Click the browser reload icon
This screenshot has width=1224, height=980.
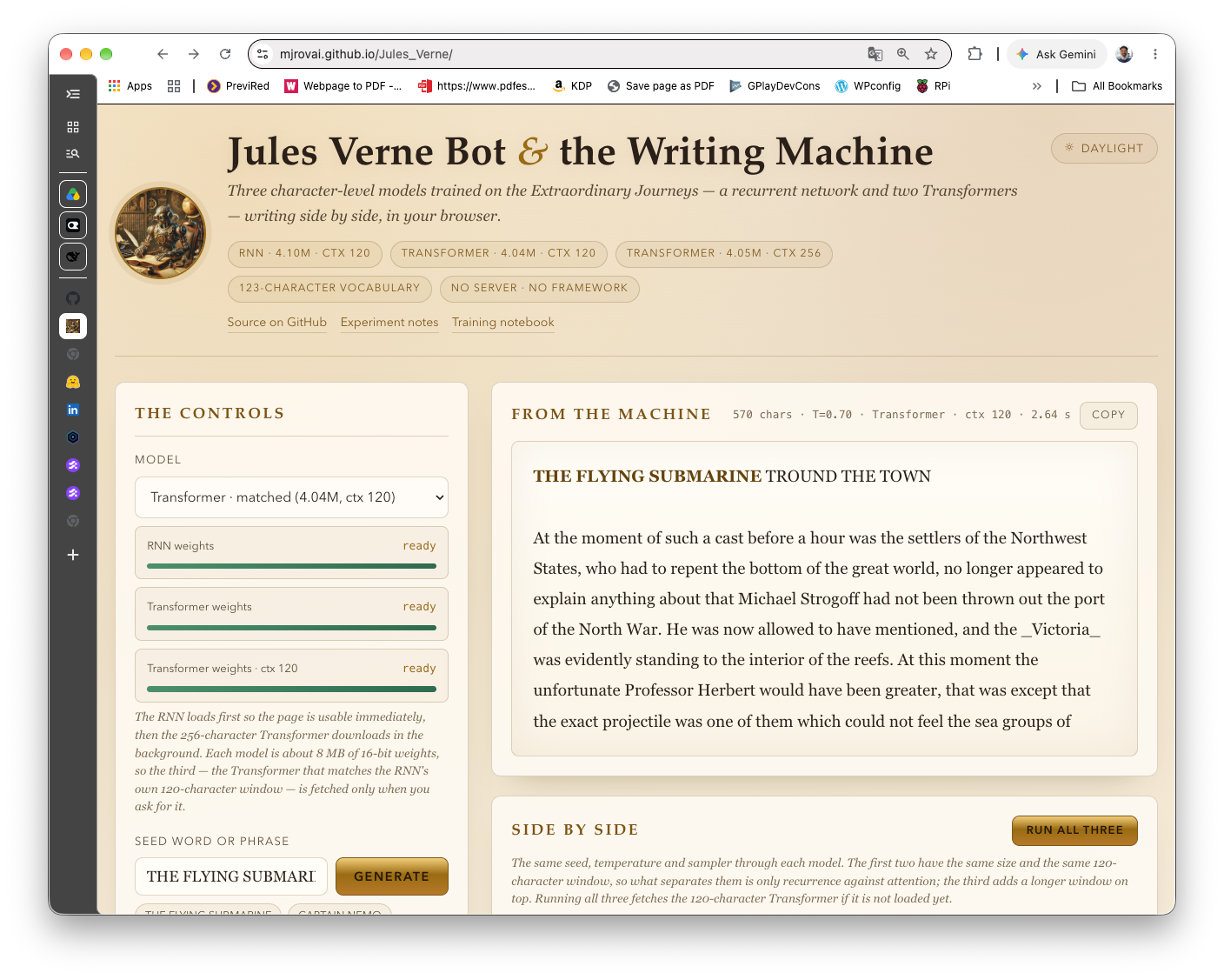pos(225,54)
